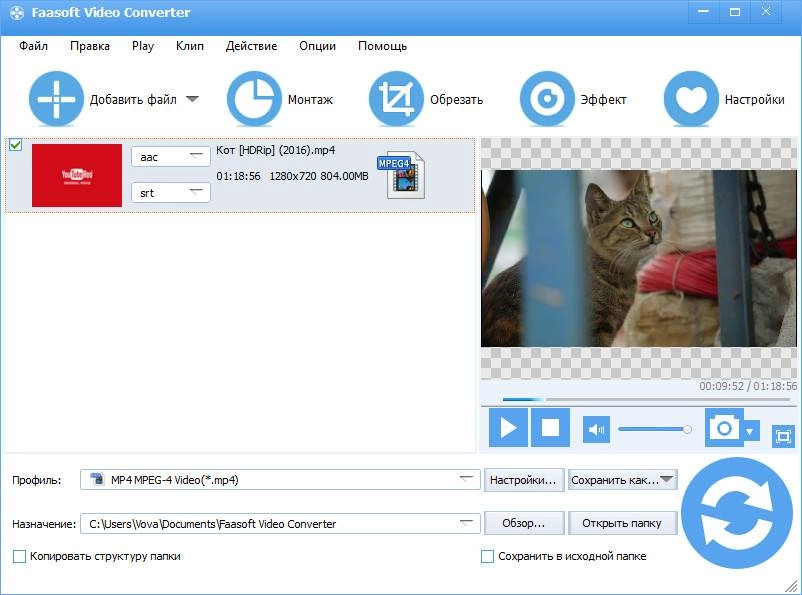Click the Добавить файл plus icon
Screen dimensions: 802x595
[56, 99]
